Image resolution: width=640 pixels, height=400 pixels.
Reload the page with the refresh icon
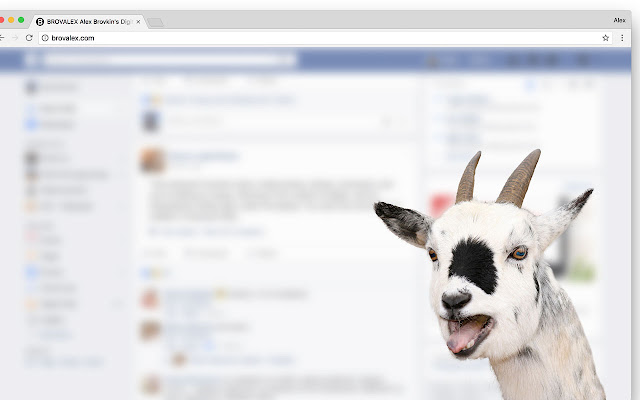click(29, 38)
